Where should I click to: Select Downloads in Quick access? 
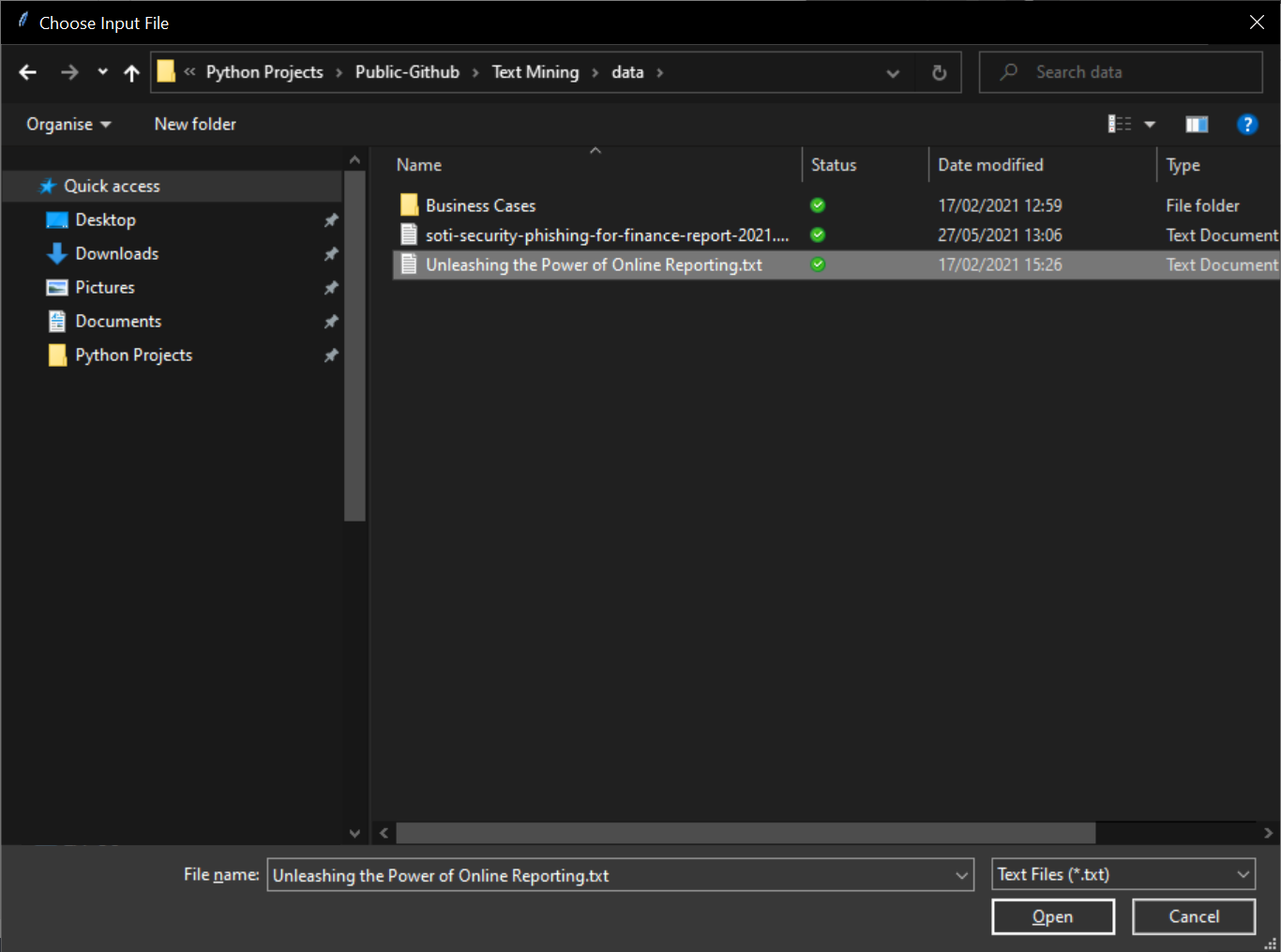coord(116,253)
